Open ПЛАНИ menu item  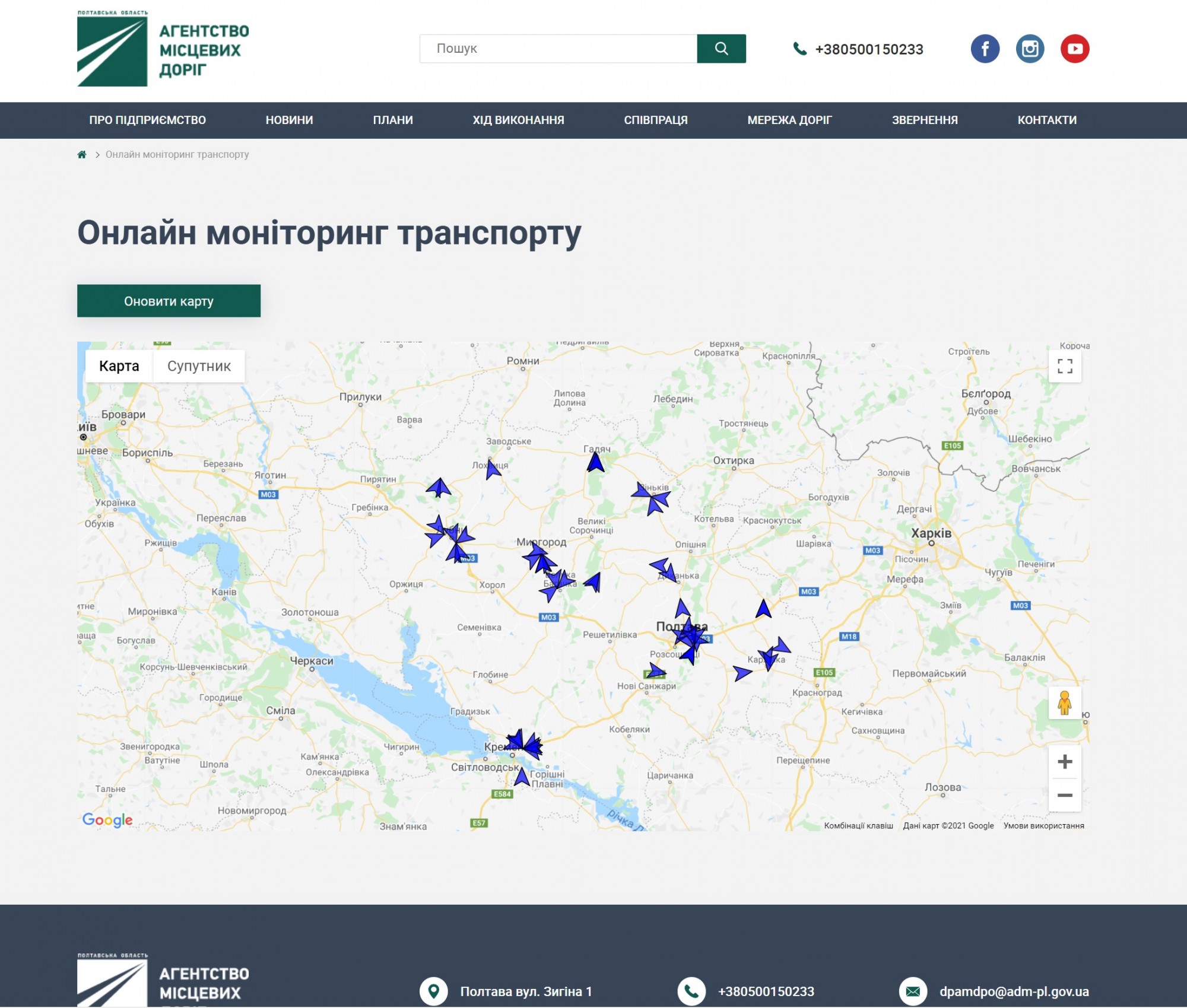tap(393, 120)
